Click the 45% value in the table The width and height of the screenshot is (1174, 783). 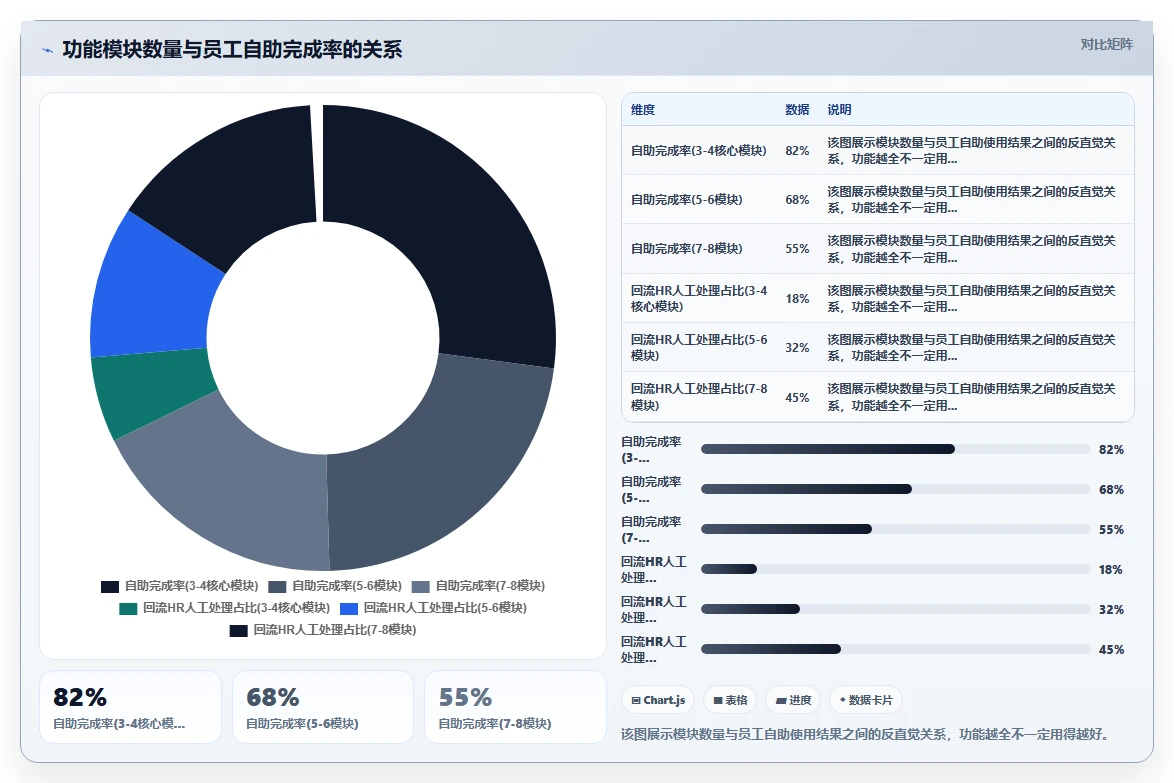pos(797,397)
